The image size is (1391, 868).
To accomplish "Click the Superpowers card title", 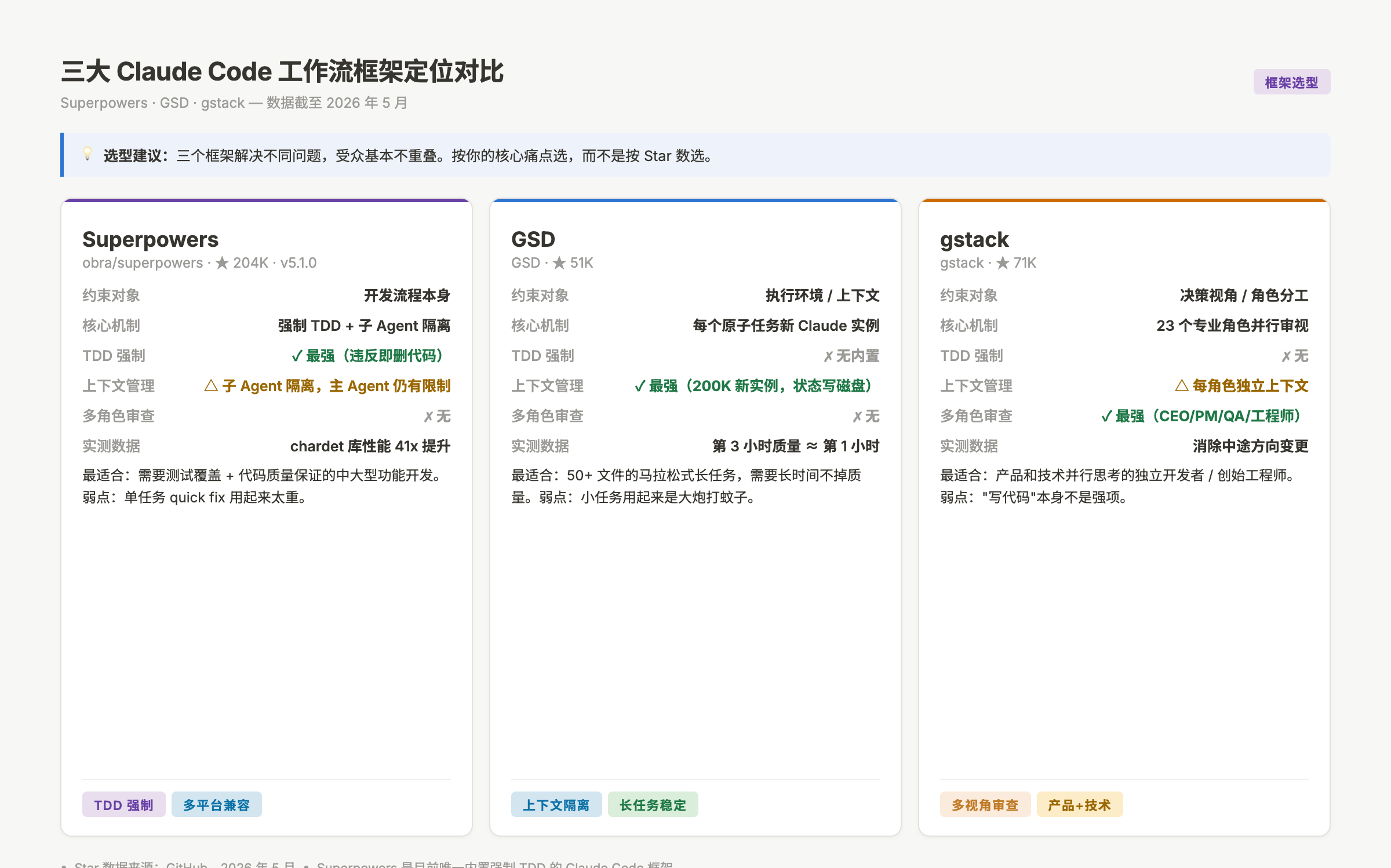I will (150, 239).
